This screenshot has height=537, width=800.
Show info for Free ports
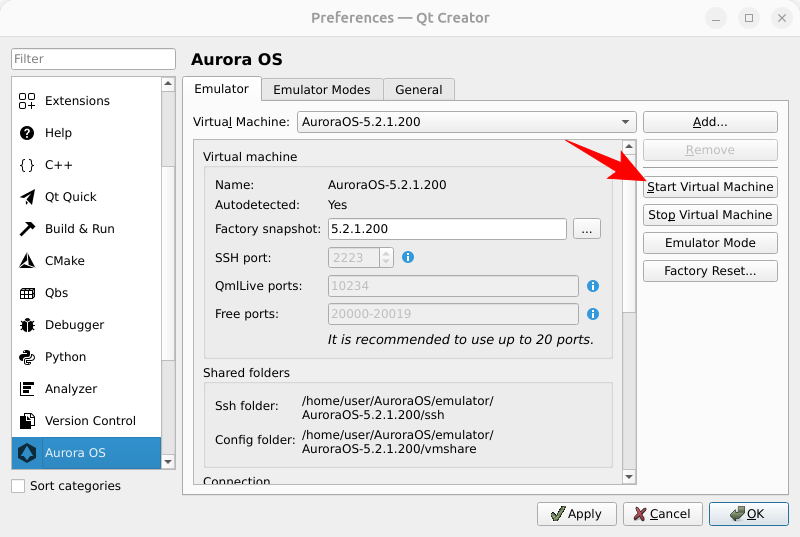point(592,314)
